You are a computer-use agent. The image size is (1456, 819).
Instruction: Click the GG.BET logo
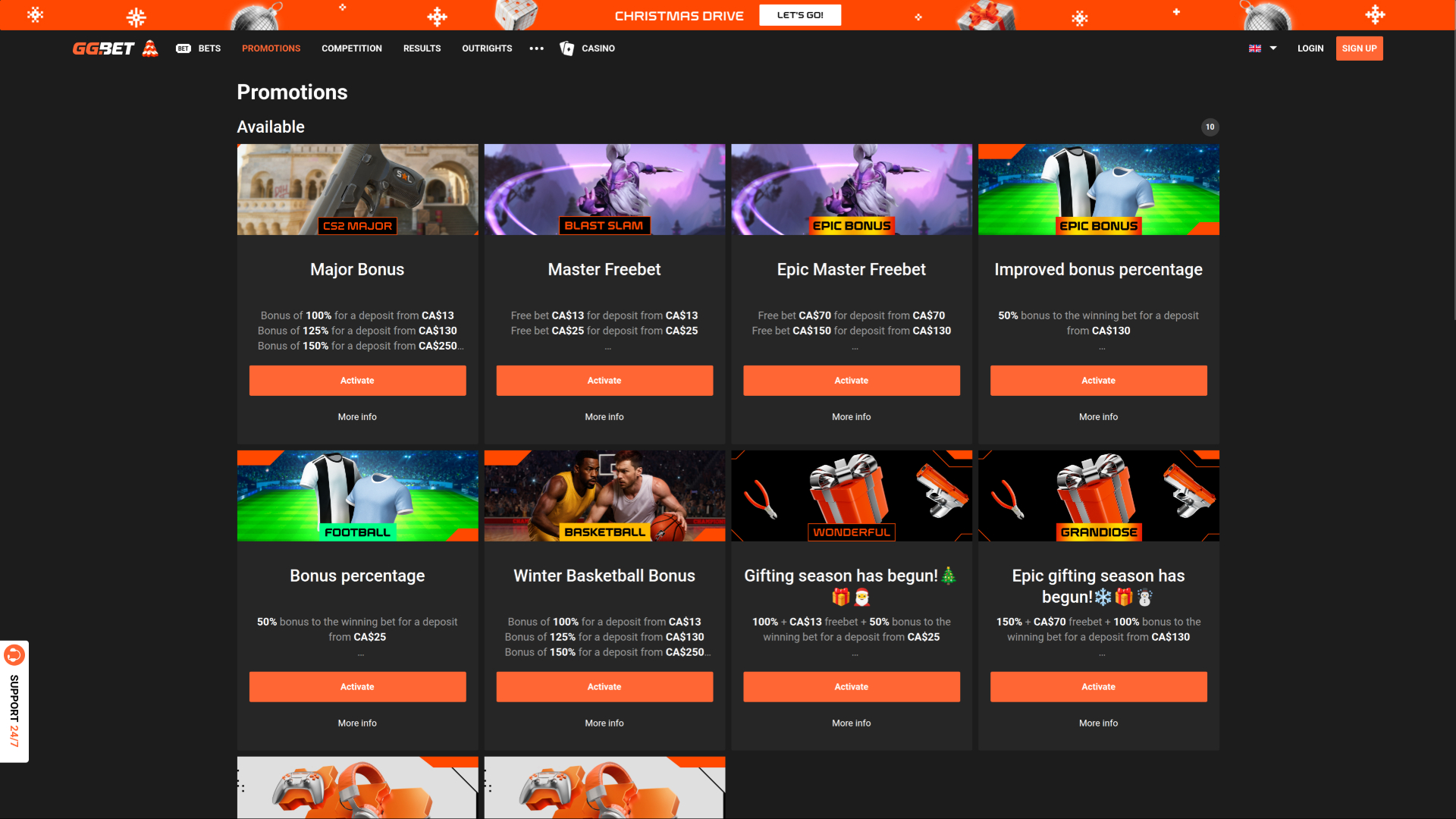(102, 48)
